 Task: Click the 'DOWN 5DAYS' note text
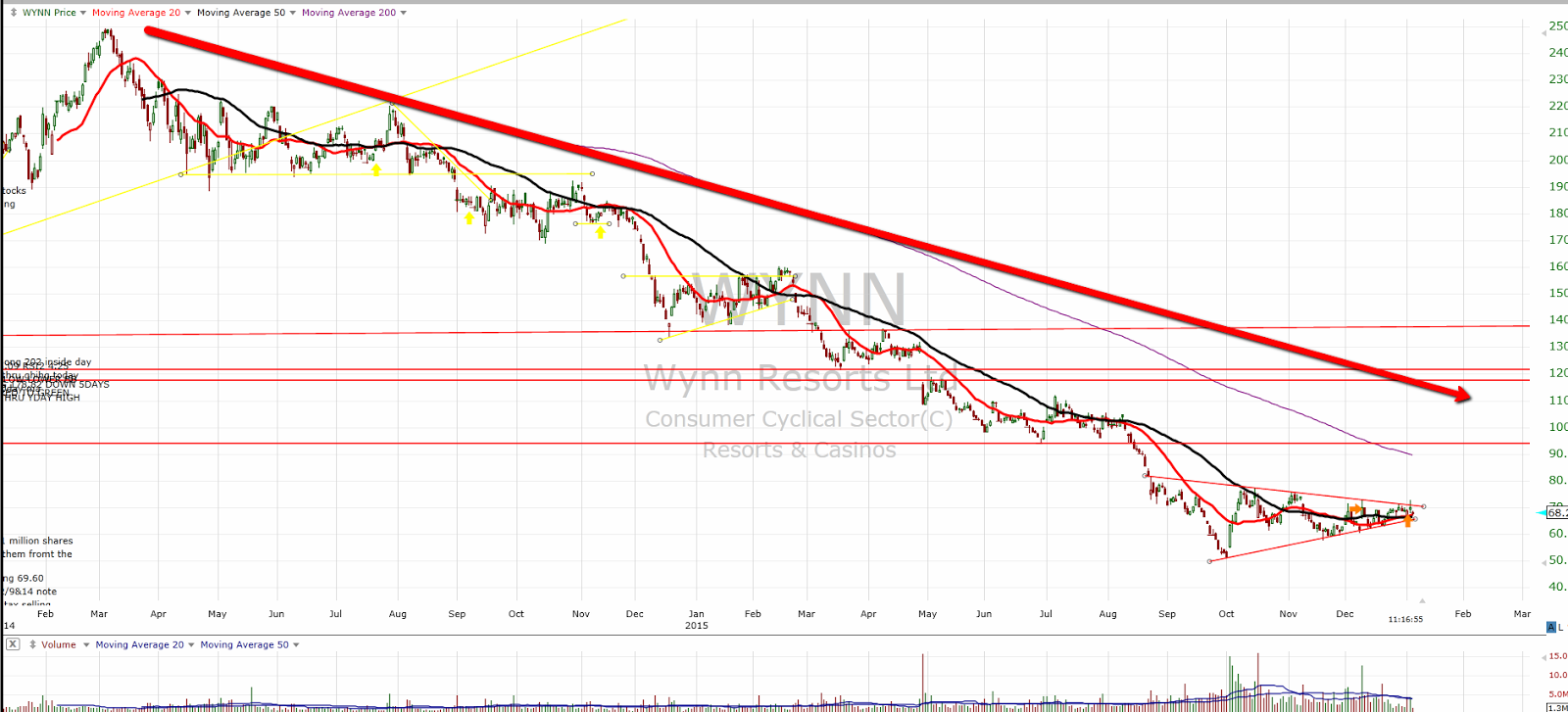pyautogui.click(x=76, y=384)
